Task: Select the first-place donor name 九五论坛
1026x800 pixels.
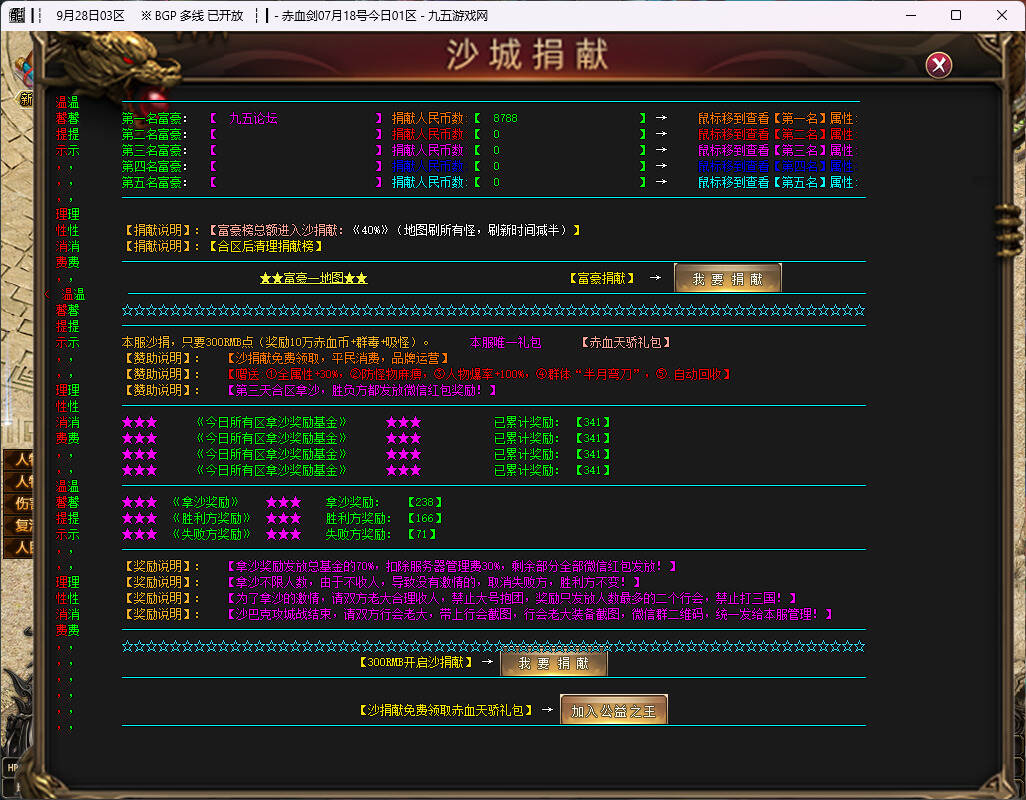Action: [253, 118]
